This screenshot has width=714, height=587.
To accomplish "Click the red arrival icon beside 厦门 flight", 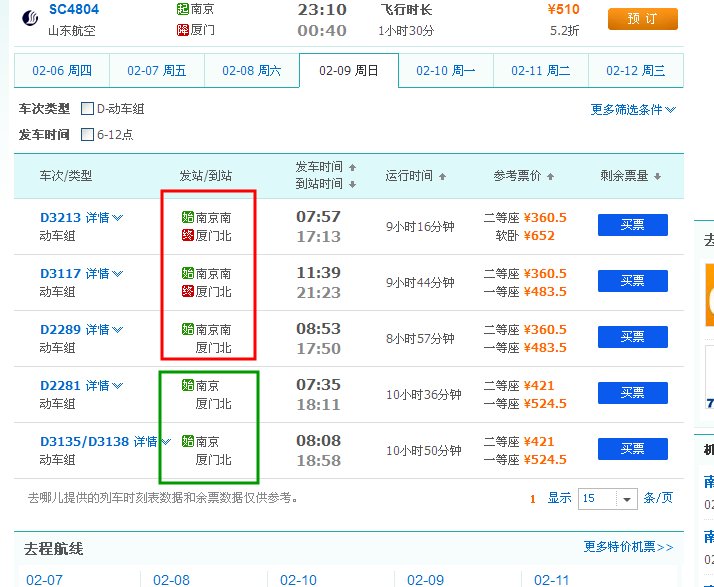I will pos(183,30).
